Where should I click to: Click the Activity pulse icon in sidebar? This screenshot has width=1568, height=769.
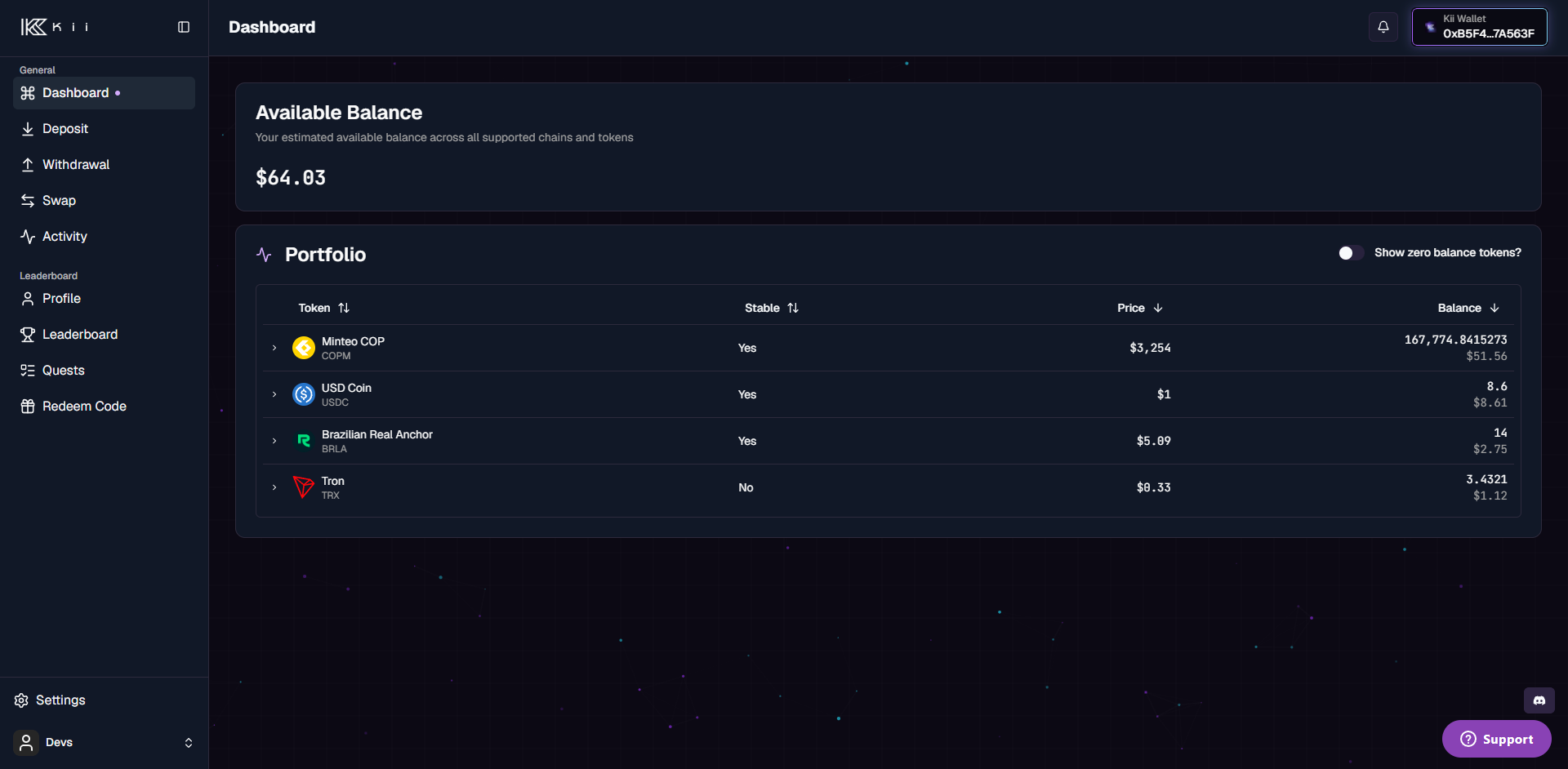coord(28,237)
